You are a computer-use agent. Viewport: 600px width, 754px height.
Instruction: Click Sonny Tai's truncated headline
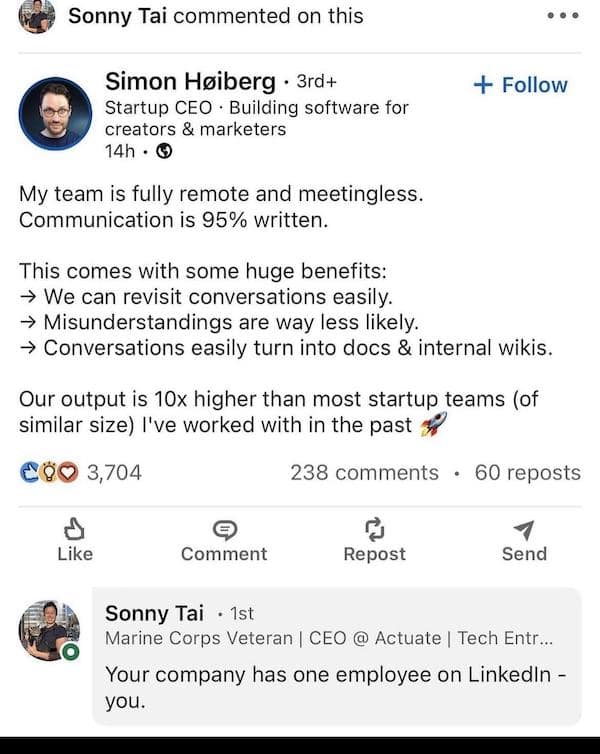329,639
